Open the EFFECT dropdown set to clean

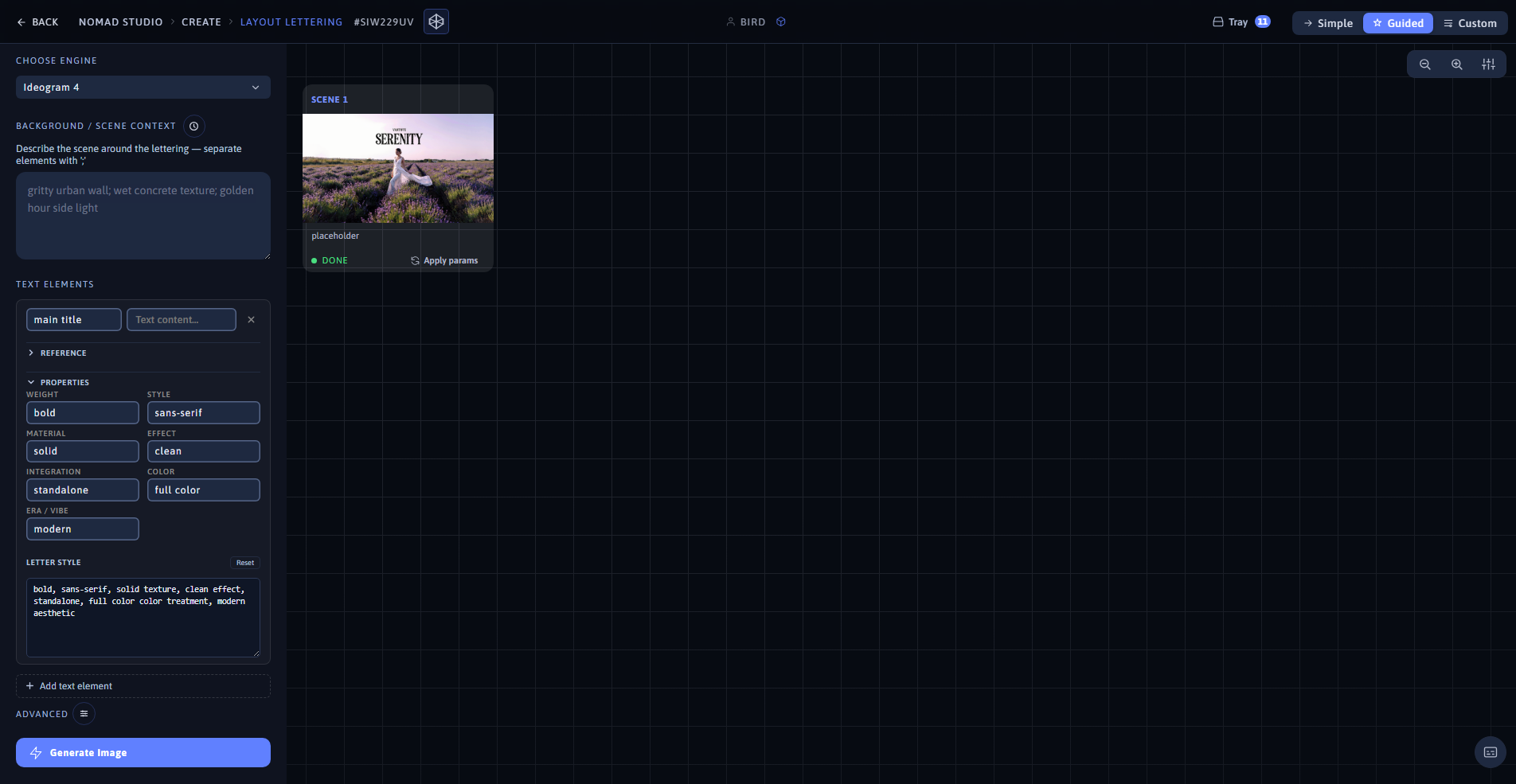coord(204,451)
